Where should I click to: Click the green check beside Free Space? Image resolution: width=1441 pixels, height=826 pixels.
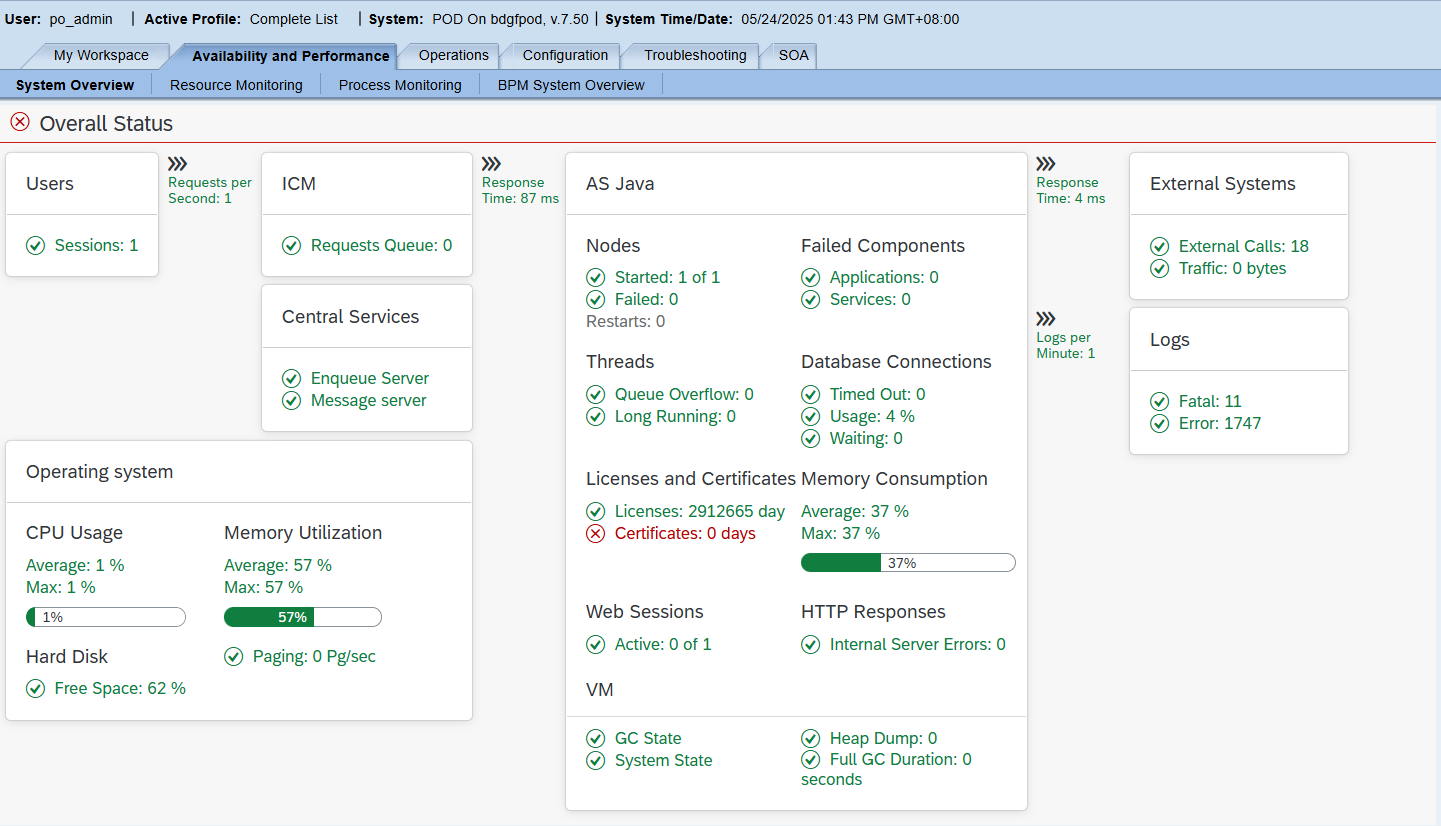tap(34, 688)
